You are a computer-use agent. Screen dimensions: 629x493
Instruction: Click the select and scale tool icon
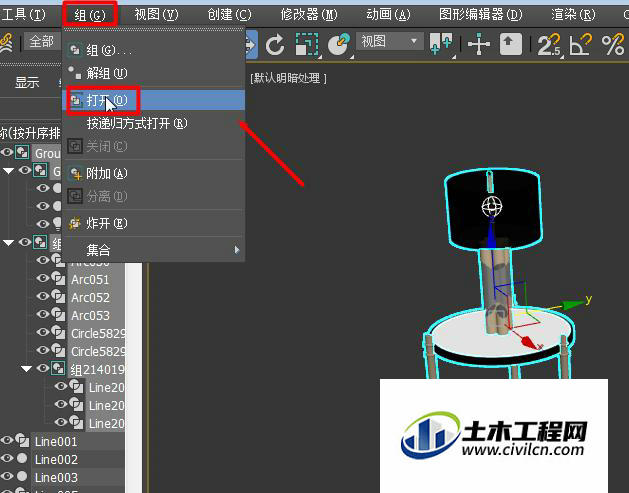(307, 45)
